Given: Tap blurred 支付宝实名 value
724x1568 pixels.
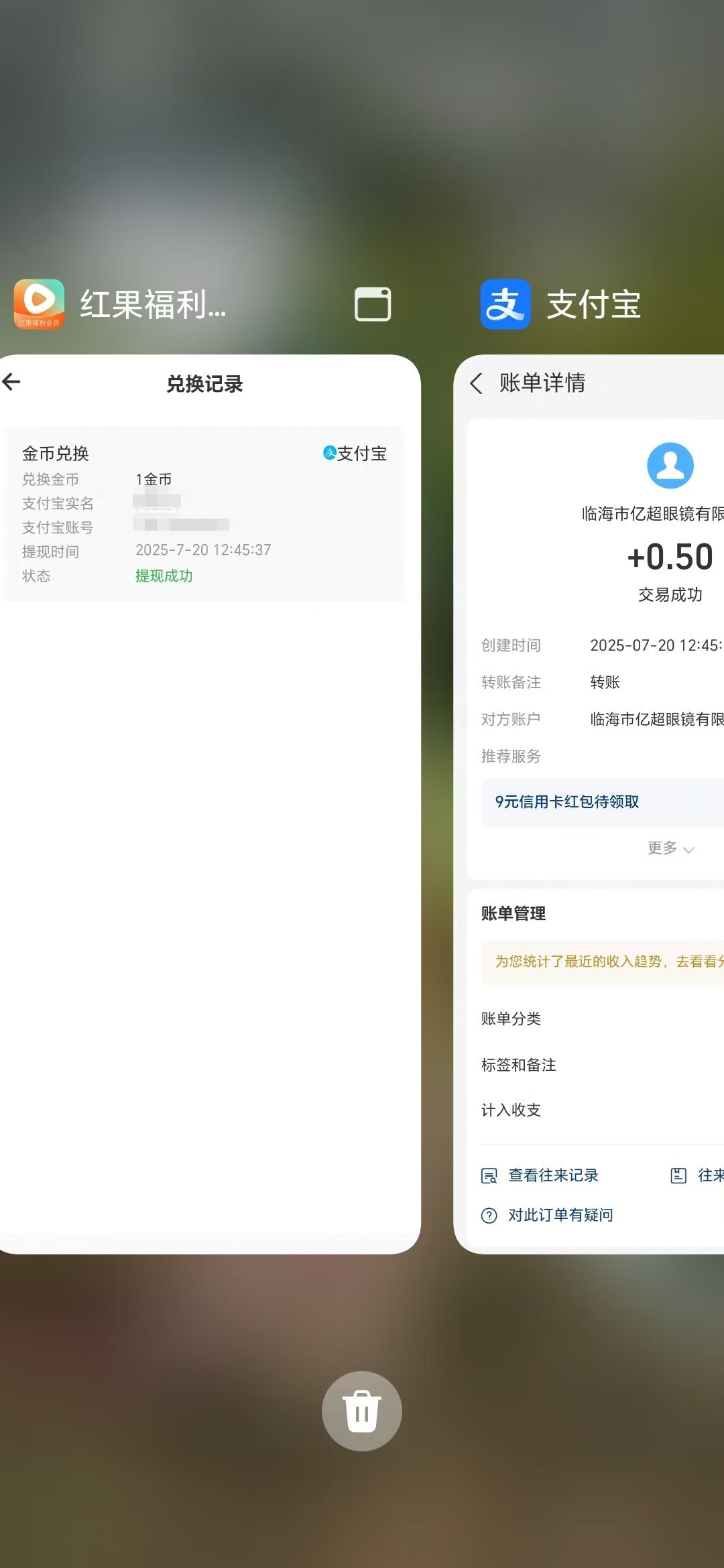Looking at the screenshot, I should pos(157,501).
